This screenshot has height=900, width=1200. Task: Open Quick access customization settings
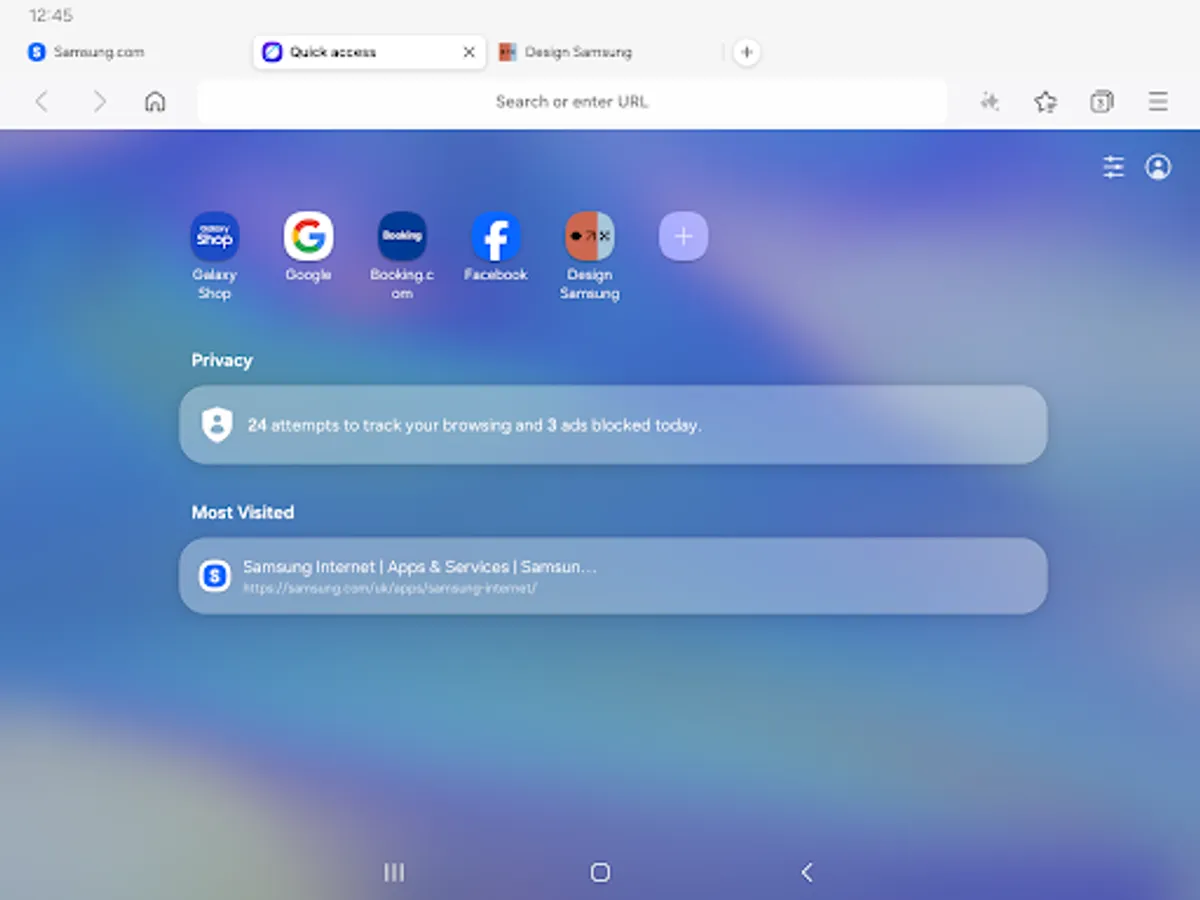click(x=1114, y=166)
